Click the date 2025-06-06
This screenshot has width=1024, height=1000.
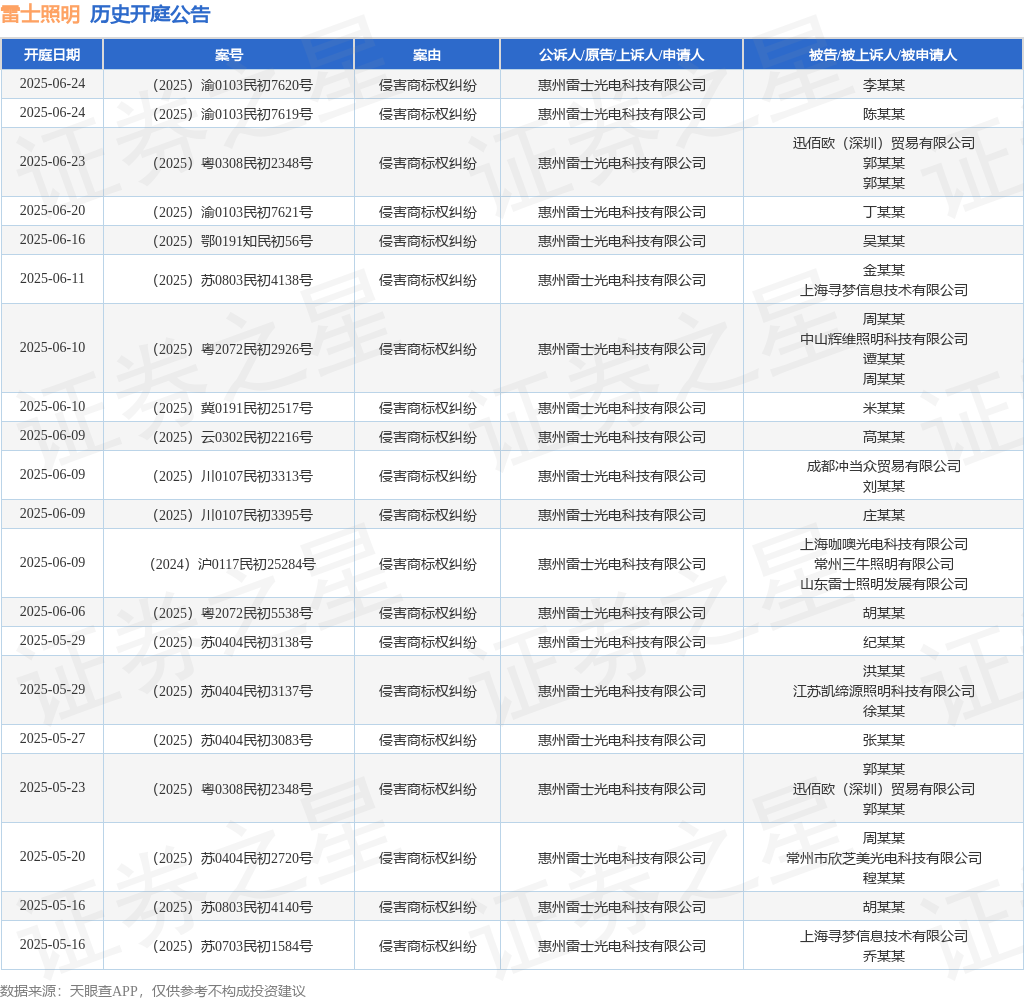click(x=52, y=611)
